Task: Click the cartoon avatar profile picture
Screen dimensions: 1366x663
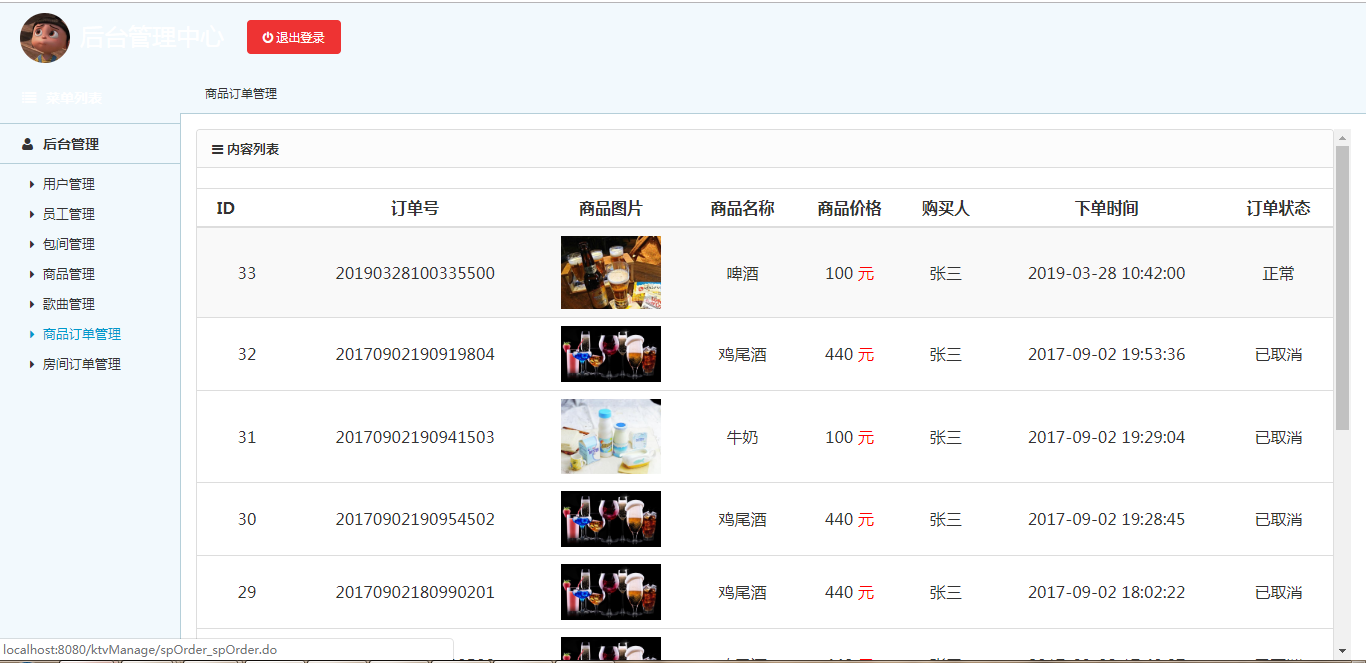Action: [x=45, y=38]
